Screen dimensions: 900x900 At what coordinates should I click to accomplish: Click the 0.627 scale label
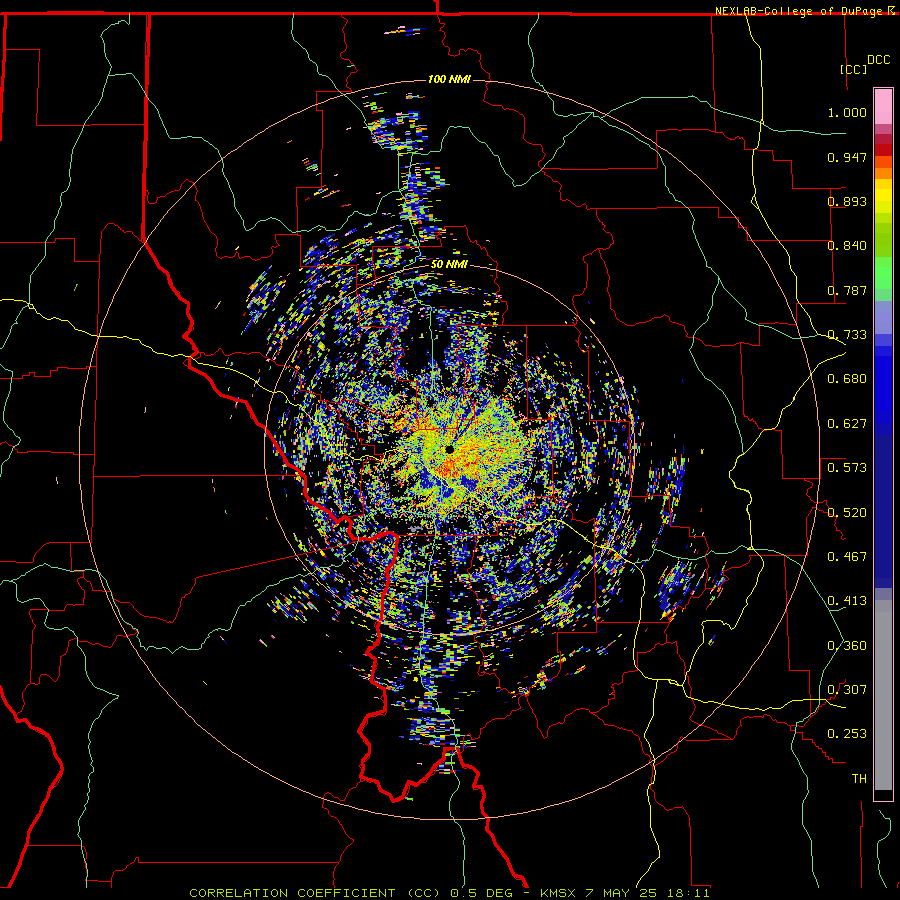(x=847, y=424)
